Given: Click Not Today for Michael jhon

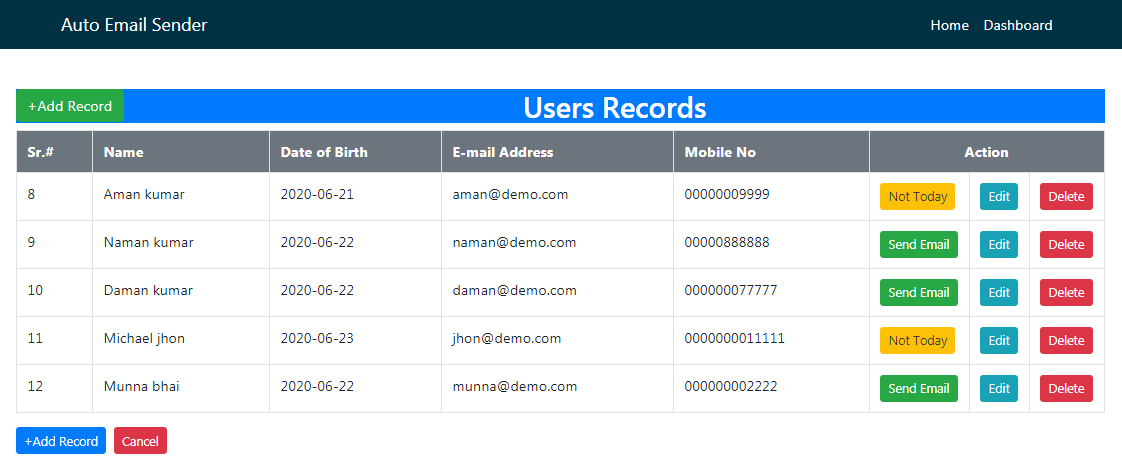Looking at the screenshot, I should coord(917,340).
